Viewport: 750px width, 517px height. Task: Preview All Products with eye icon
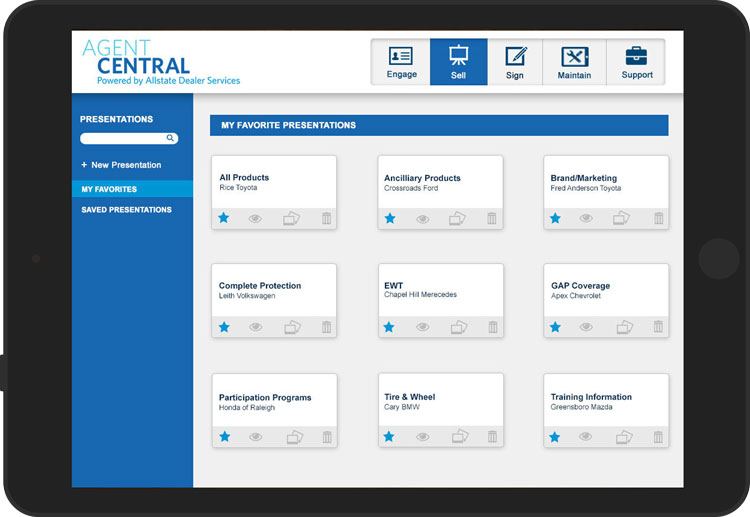255,219
